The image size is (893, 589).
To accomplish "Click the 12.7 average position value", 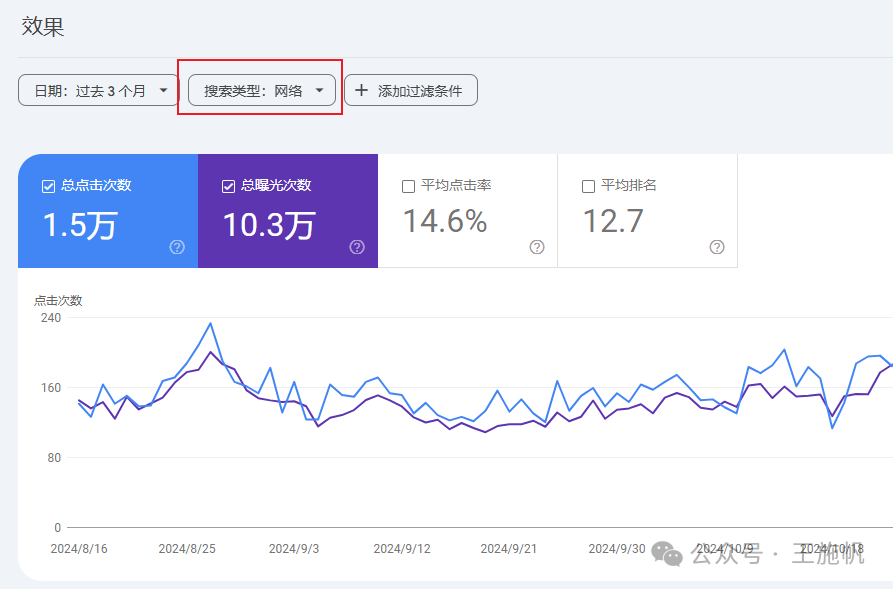I will 613,221.
